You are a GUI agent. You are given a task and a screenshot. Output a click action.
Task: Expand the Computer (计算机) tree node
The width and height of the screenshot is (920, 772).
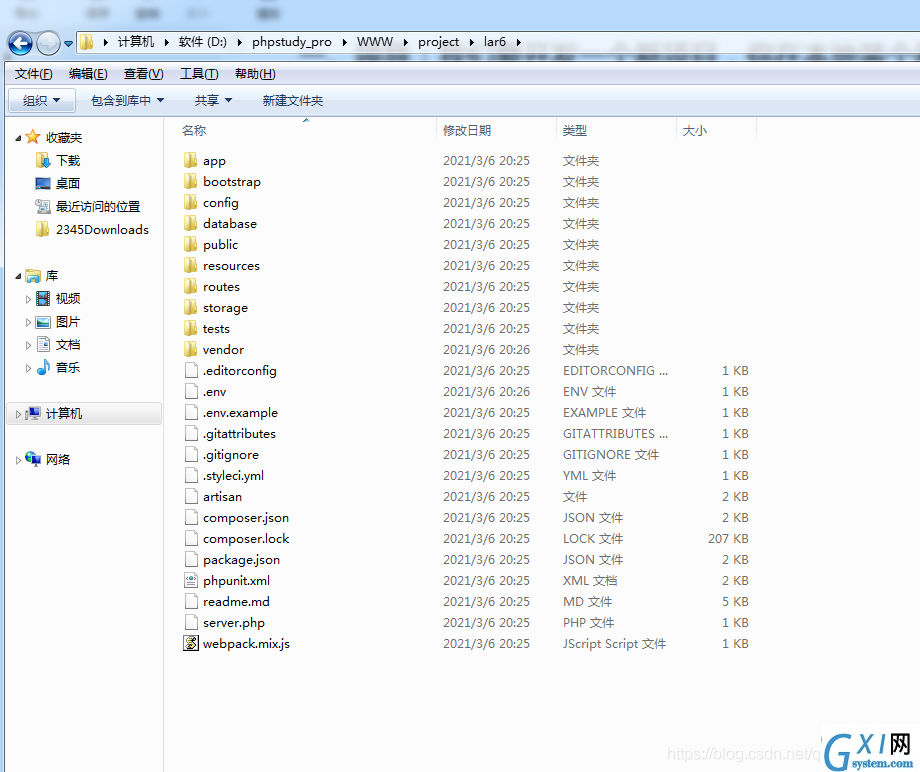[x=18, y=414]
